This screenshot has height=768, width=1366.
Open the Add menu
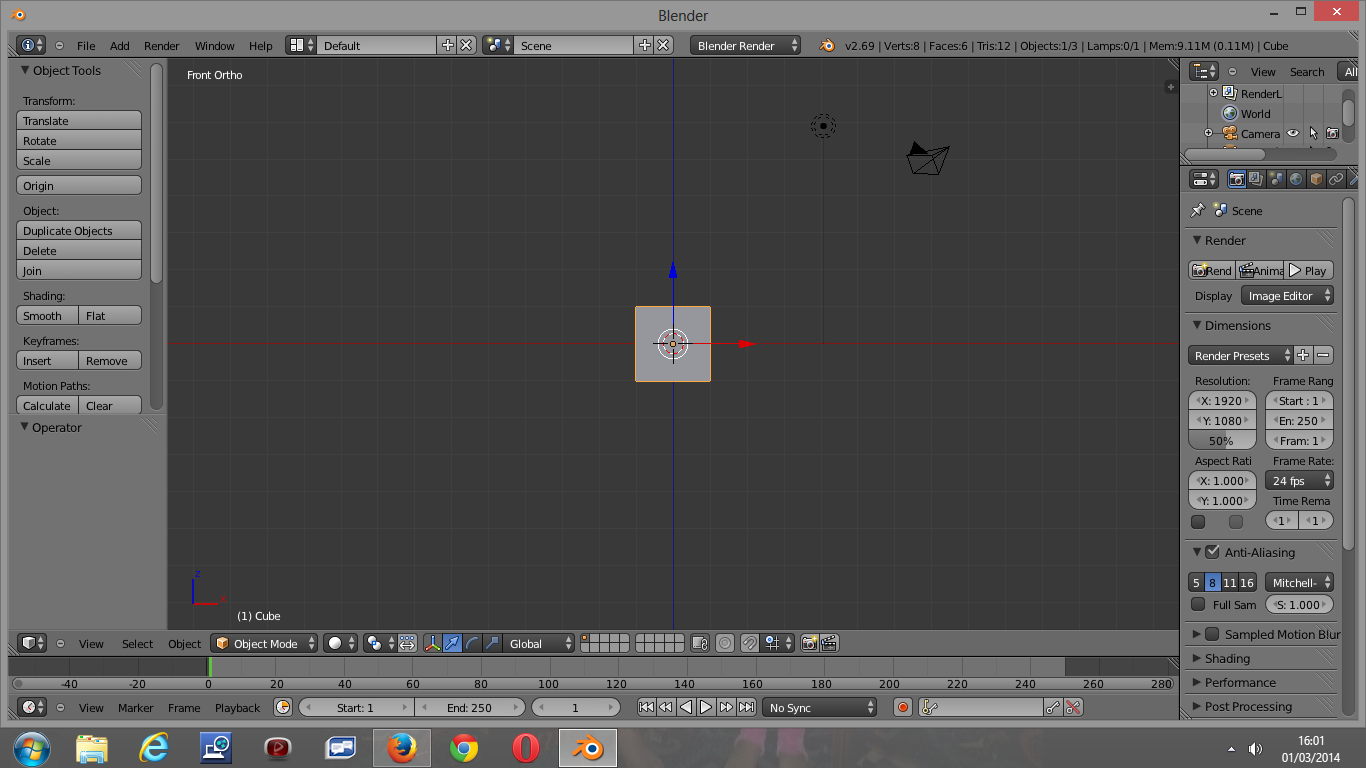click(x=119, y=45)
